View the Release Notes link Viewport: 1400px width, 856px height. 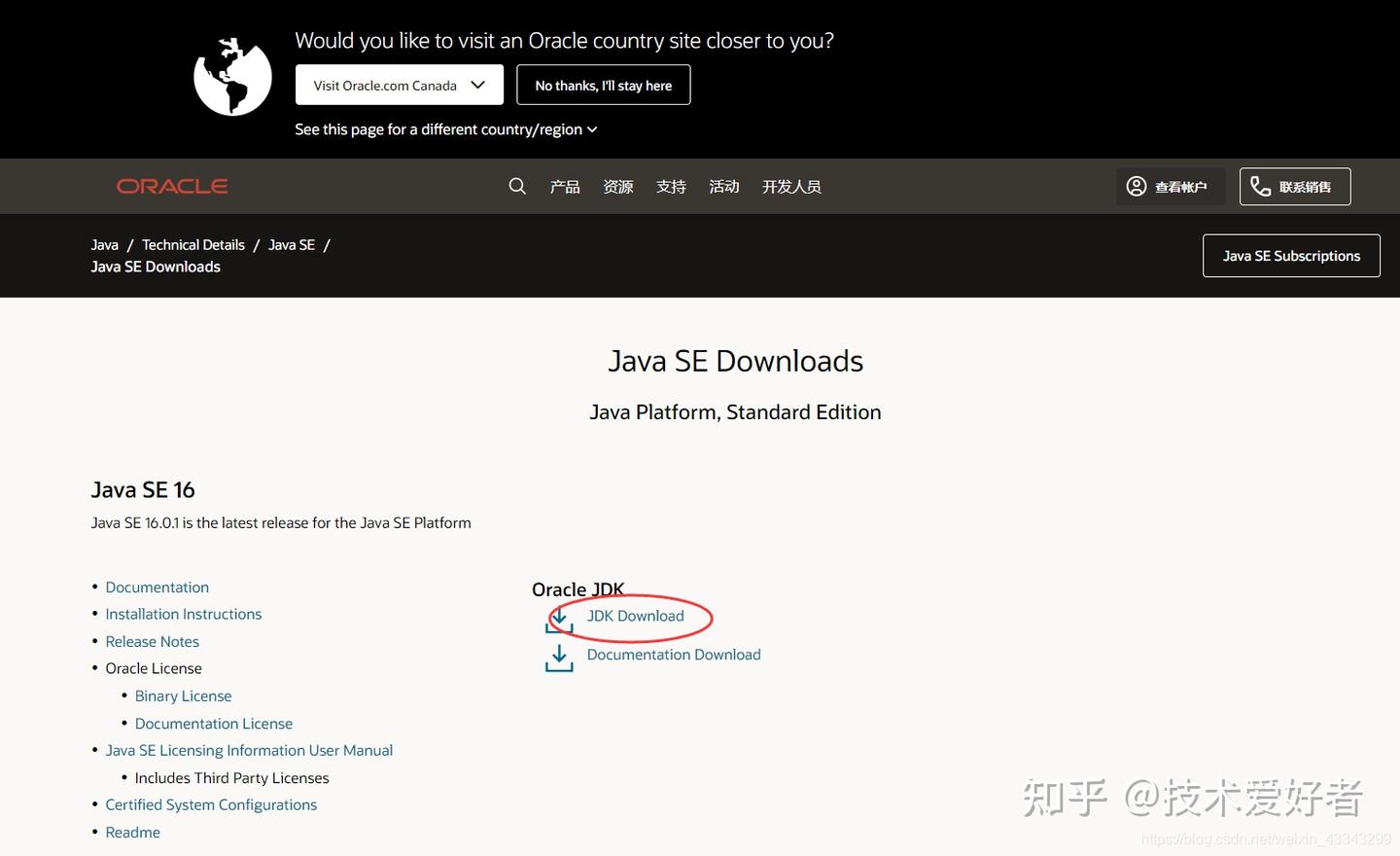pos(152,641)
